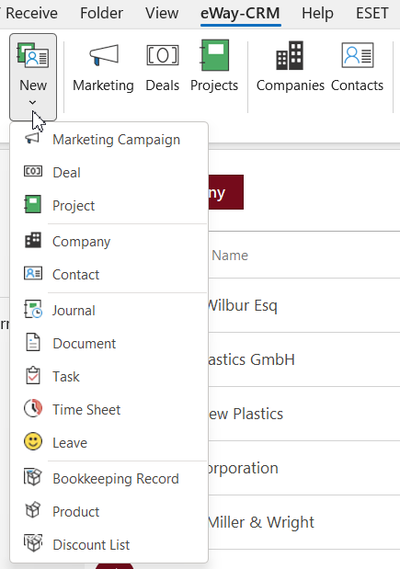Image resolution: width=400 pixels, height=569 pixels.
Task: Switch to the eWay-CRM ribbon tab
Action: [x=240, y=13]
